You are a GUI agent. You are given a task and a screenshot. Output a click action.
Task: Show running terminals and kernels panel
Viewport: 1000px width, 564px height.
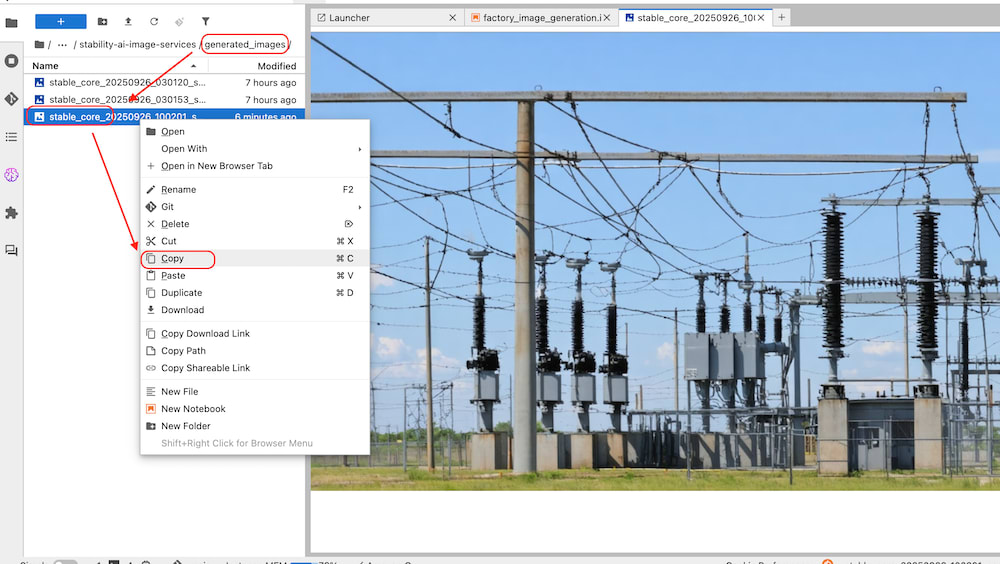click(x=11, y=61)
